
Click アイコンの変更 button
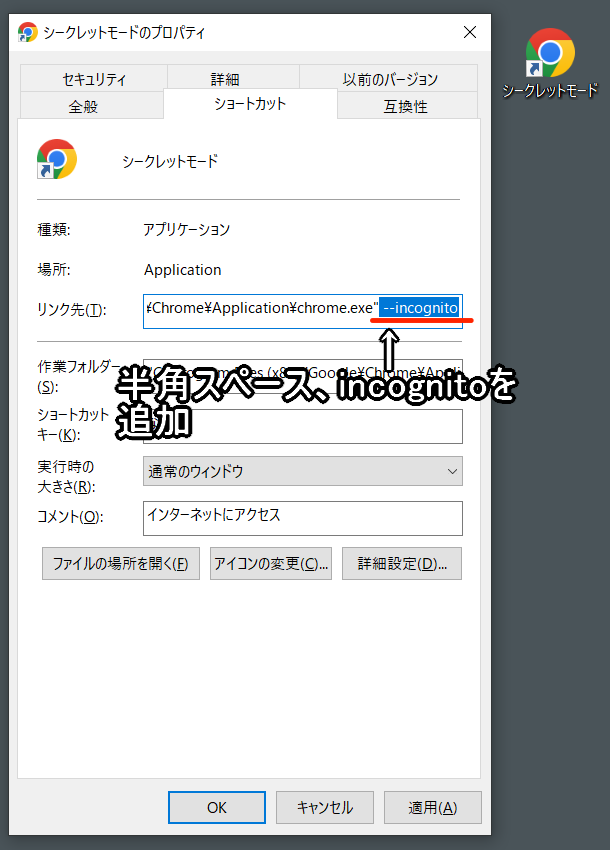pos(271,564)
